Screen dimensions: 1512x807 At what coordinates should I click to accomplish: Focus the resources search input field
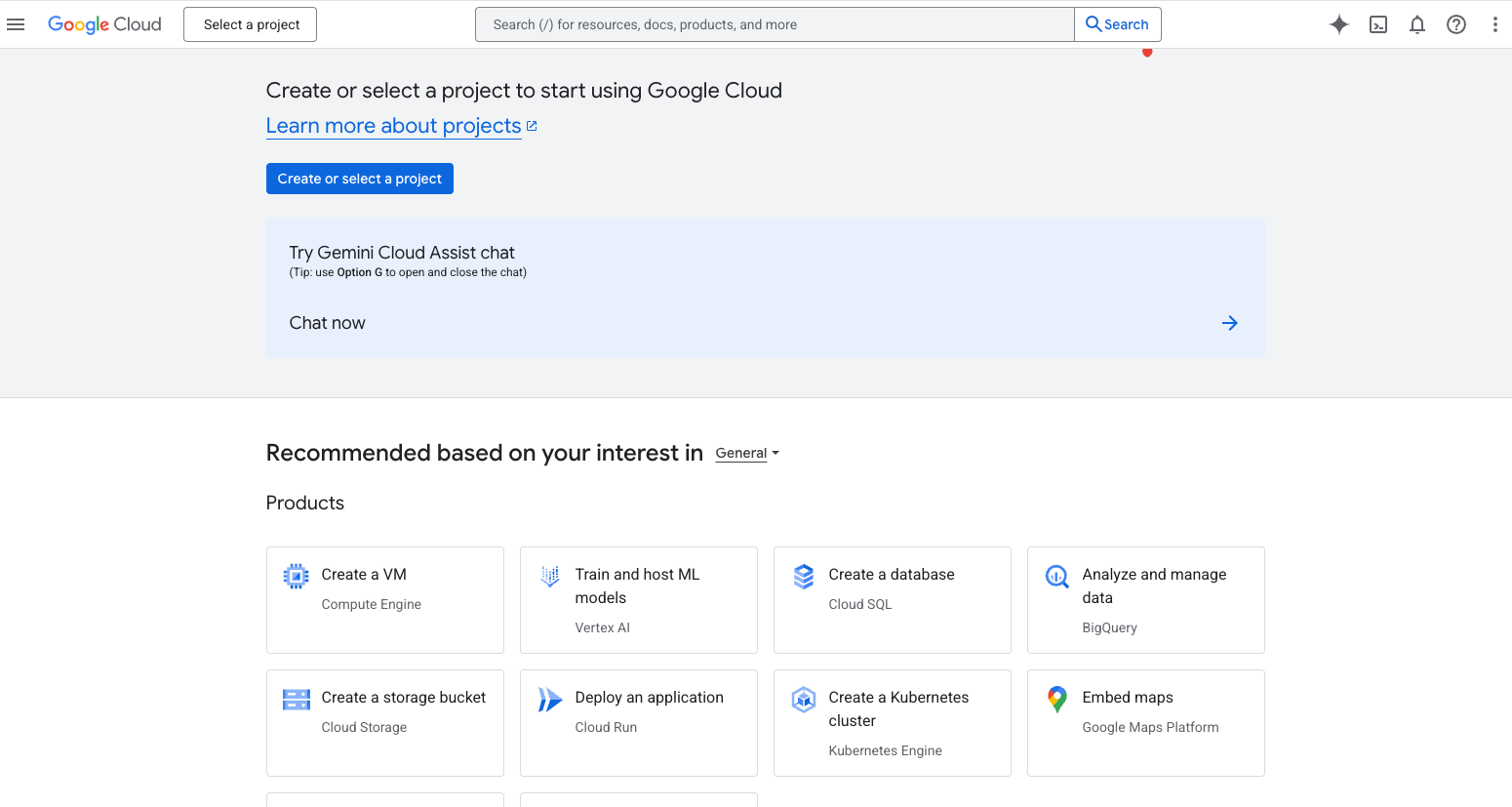775,24
